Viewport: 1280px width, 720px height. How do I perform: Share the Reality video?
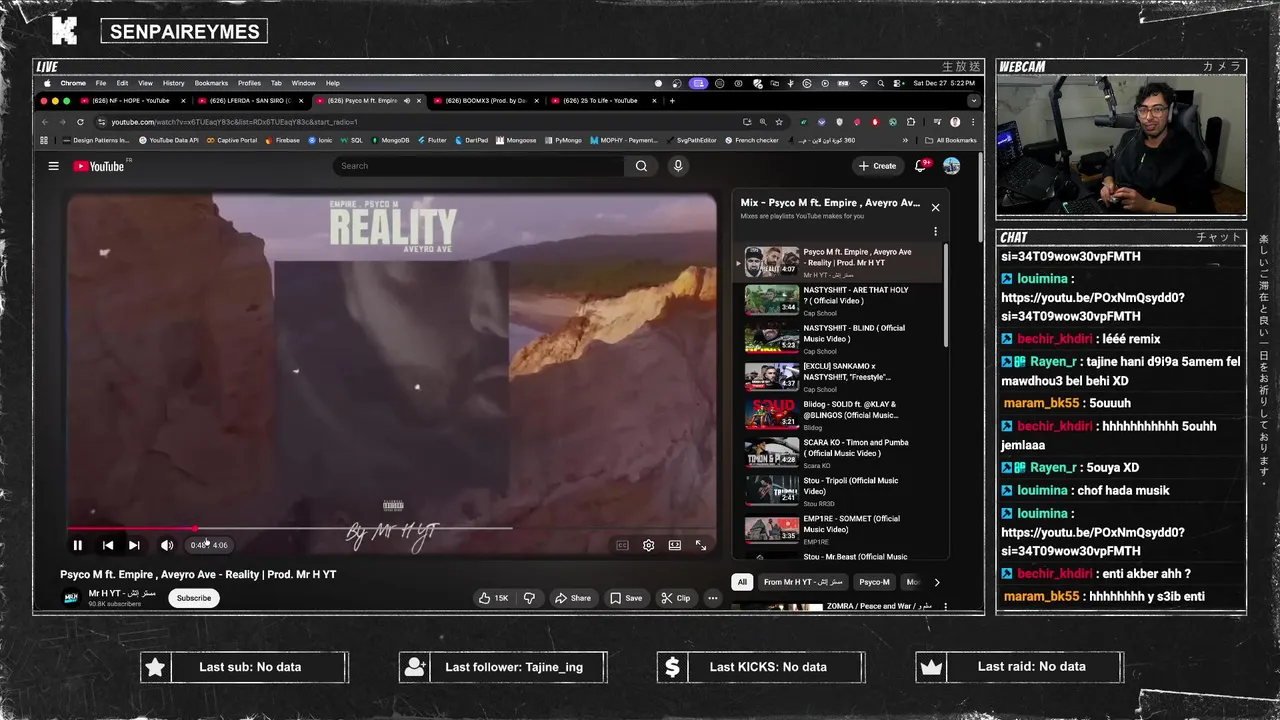point(573,598)
